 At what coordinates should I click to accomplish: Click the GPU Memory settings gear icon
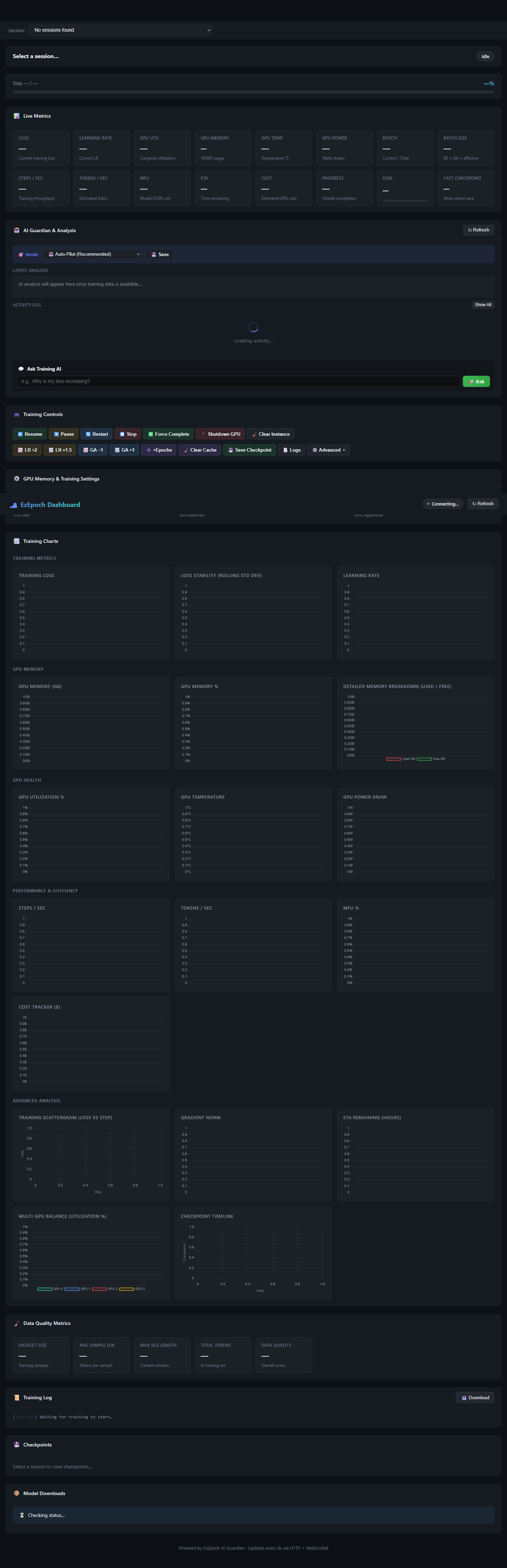tap(17, 478)
